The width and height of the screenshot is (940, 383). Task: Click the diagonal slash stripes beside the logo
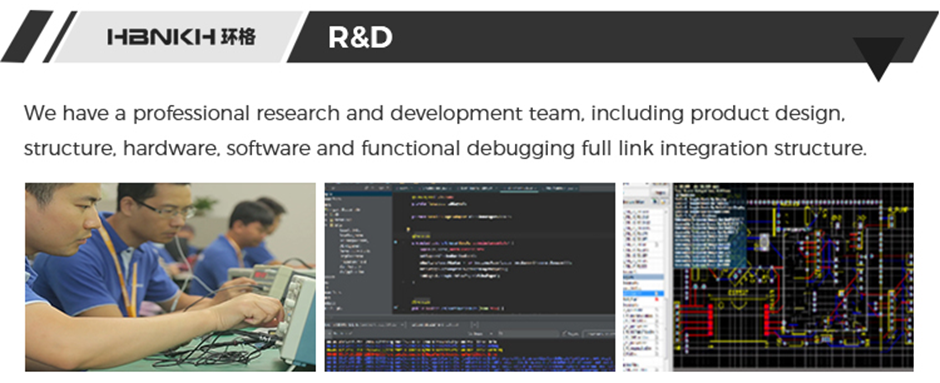(37, 37)
